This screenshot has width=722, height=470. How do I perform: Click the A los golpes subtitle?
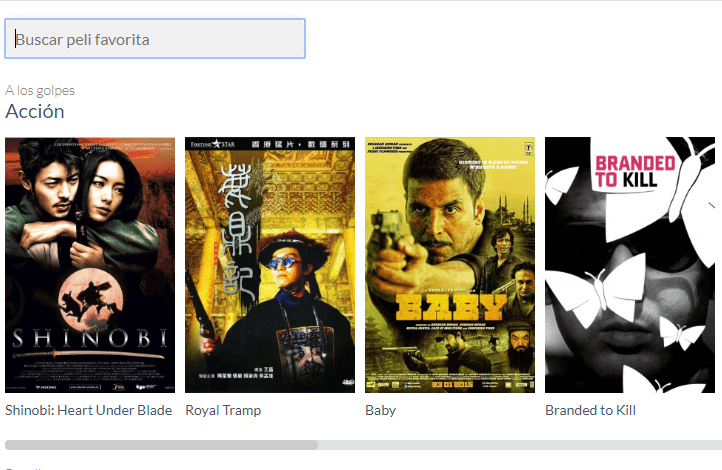[x=40, y=90]
